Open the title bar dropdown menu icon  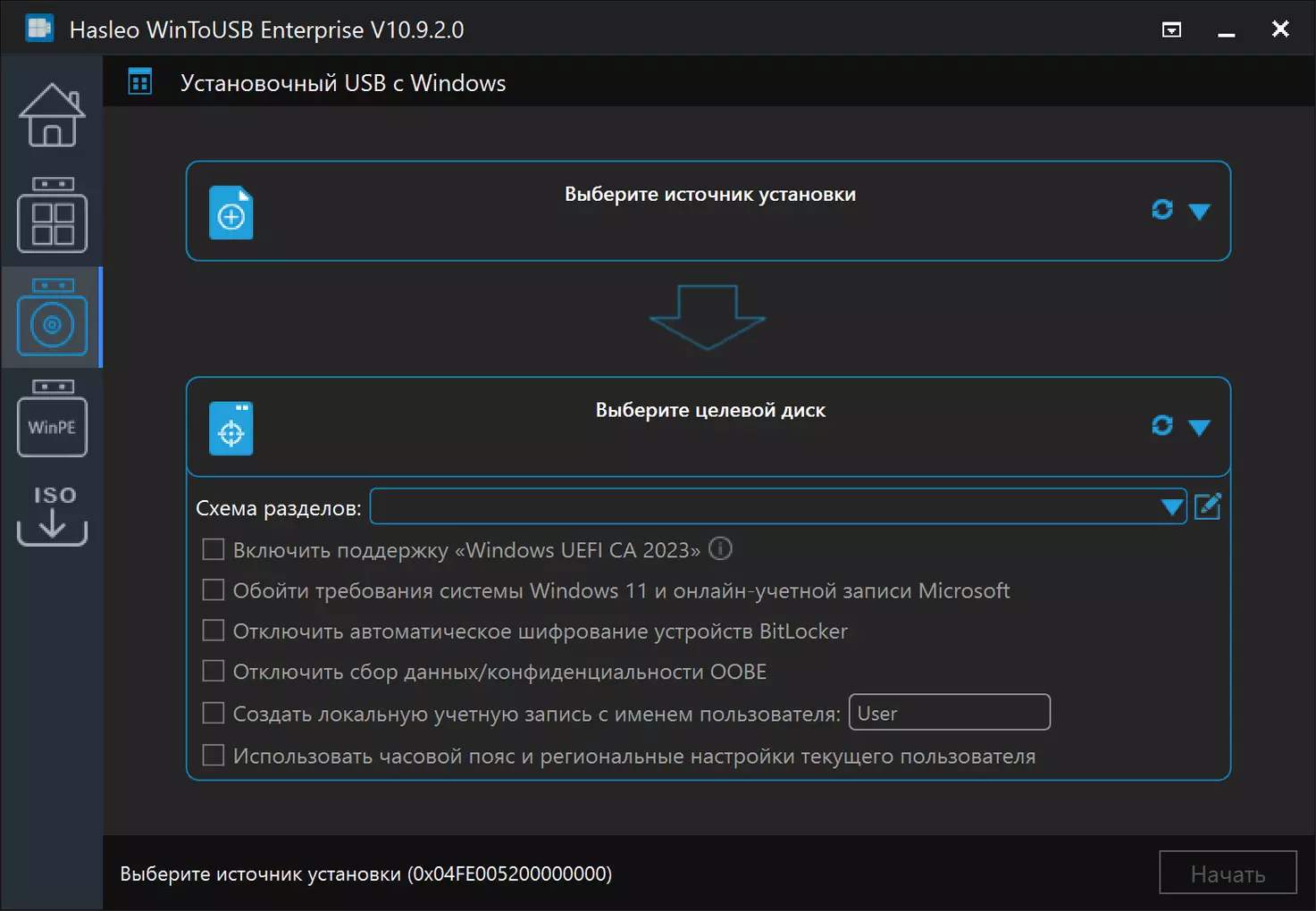(1171, 29)
